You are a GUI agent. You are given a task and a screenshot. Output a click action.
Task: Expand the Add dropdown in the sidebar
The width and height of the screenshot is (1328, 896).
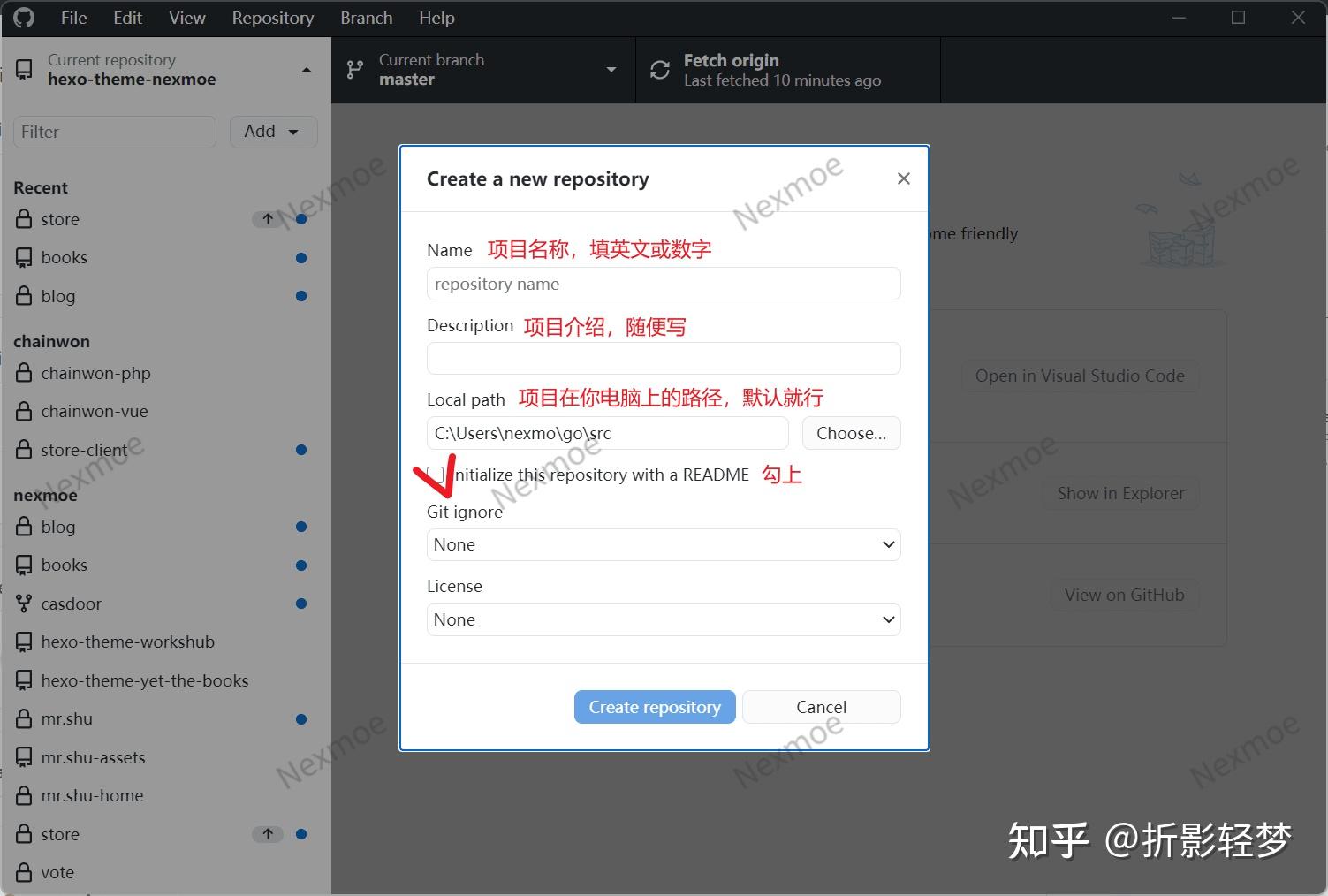point(273,131)
